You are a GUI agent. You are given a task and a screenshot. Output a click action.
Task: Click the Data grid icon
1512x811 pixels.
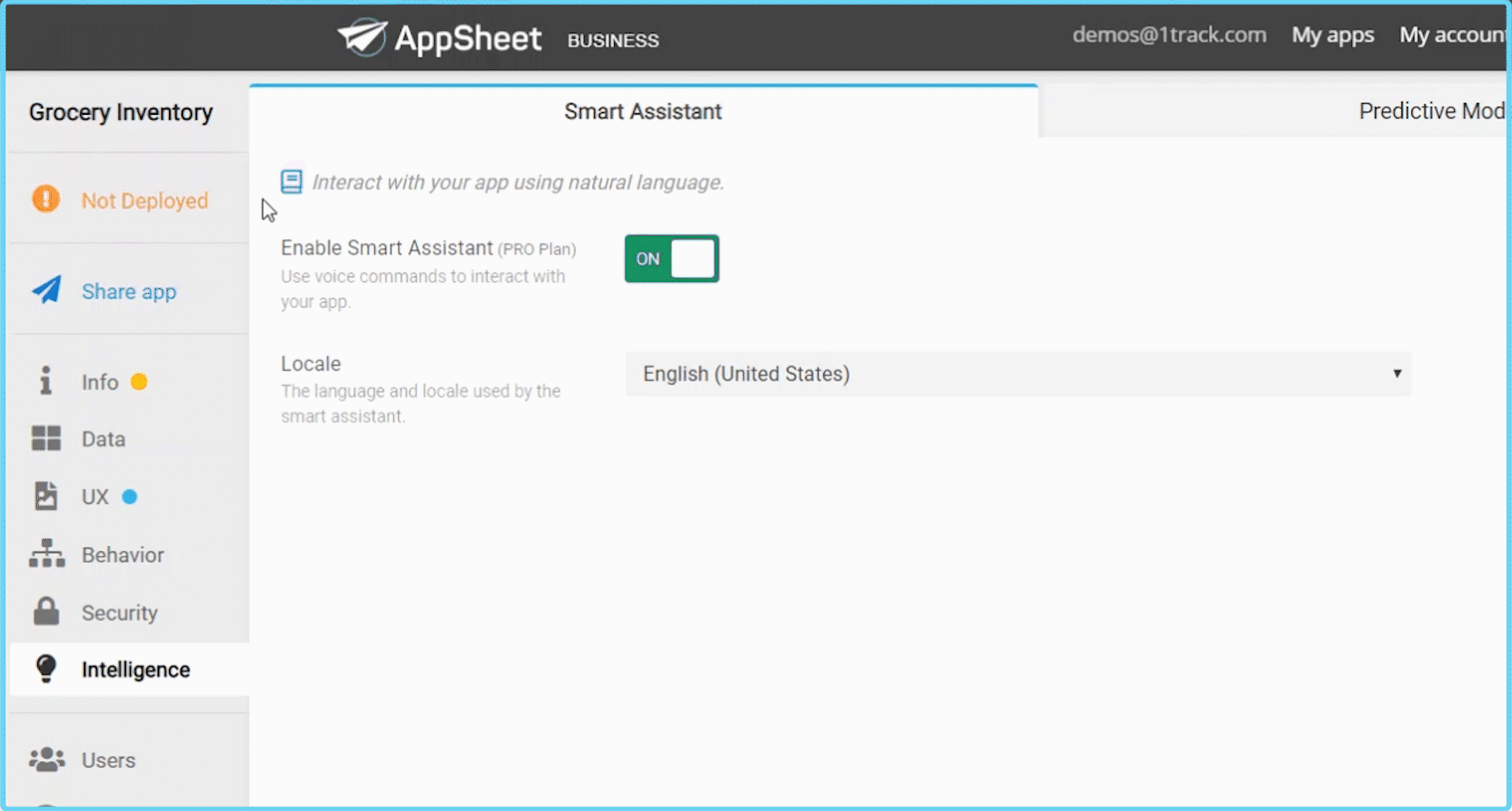pyautogui.click(x=46, y=438)
